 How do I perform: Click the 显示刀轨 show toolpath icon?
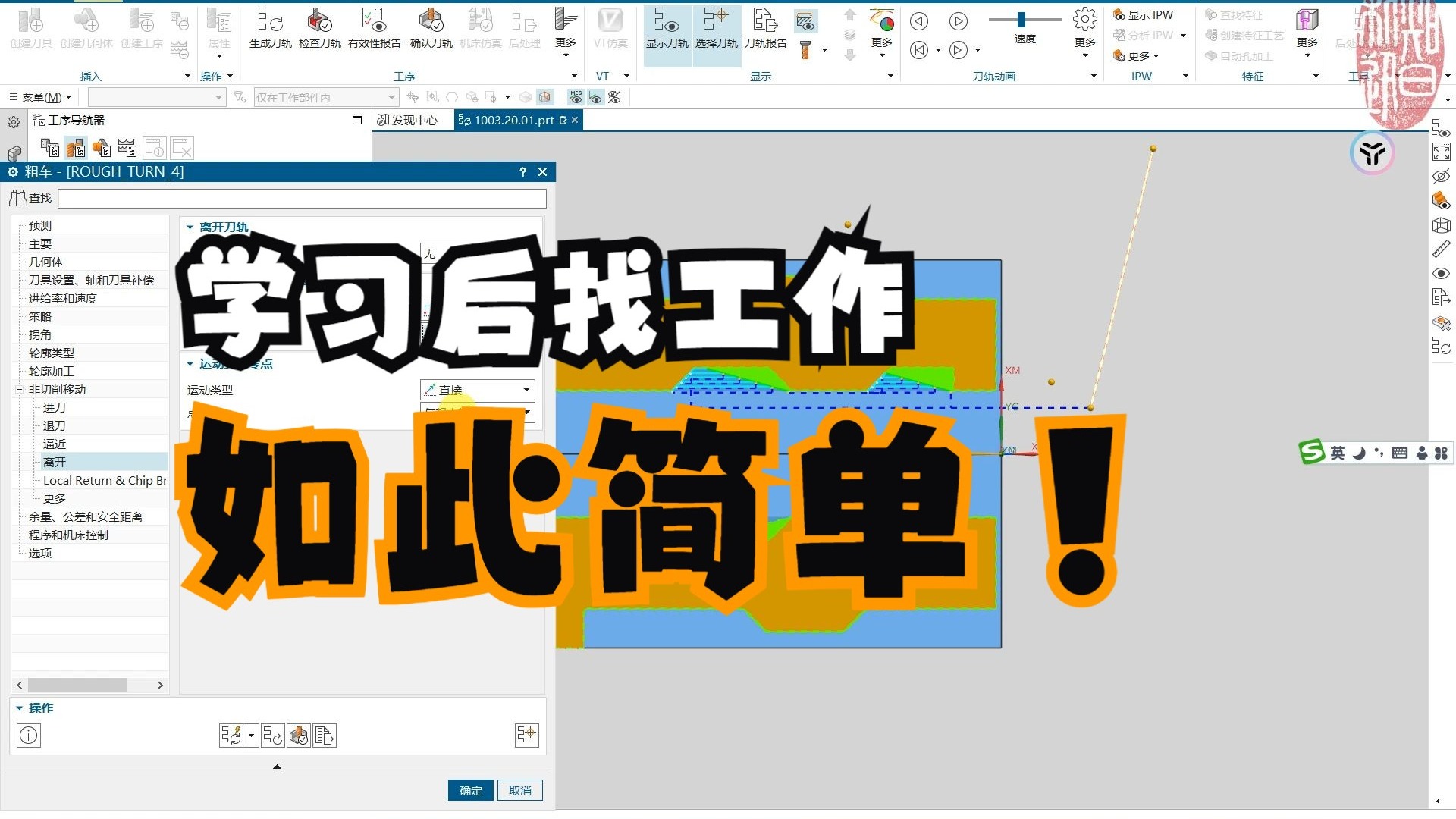(x=666, y=30)
